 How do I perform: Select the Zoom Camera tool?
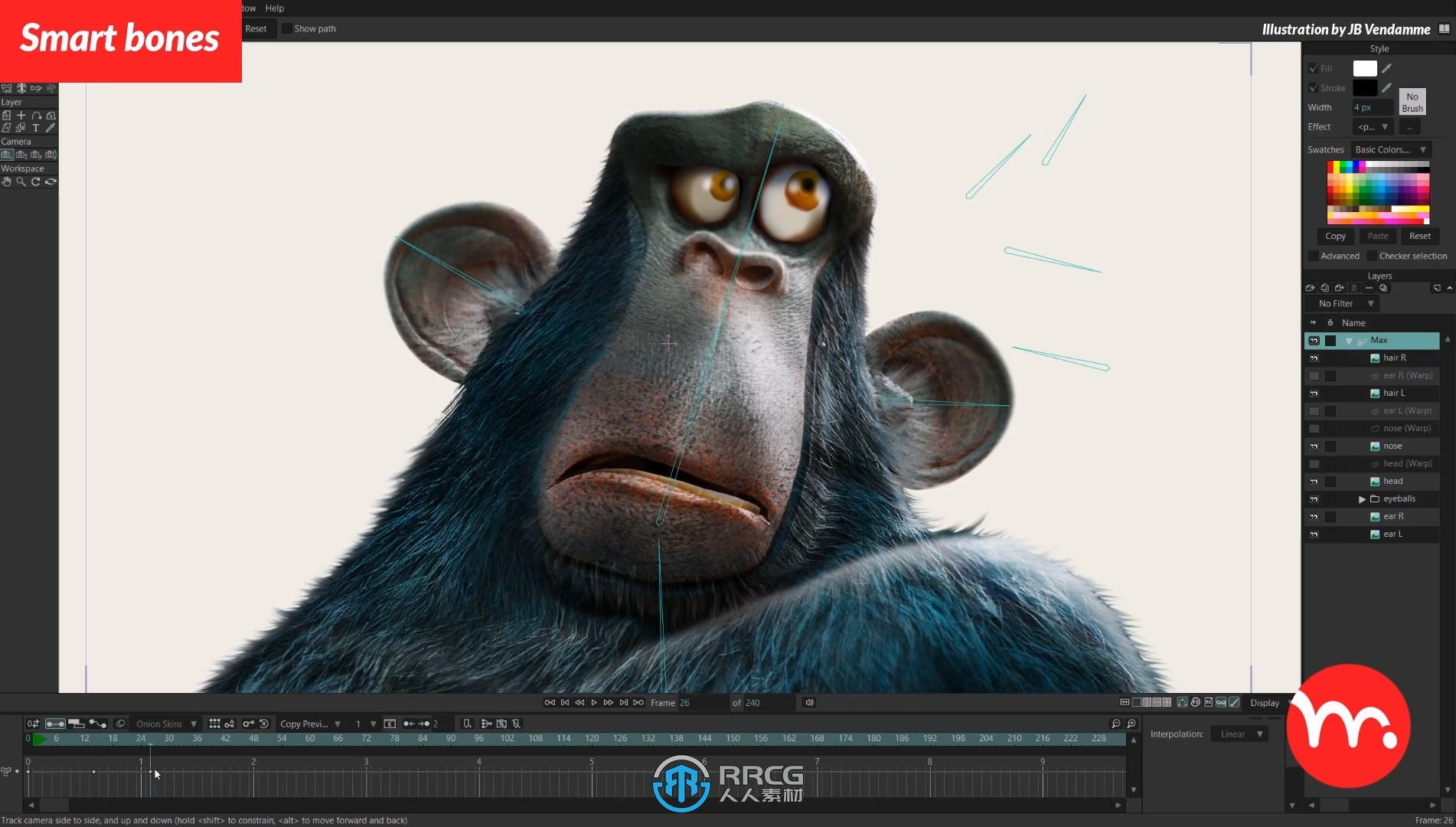click(x=21, y=155)
